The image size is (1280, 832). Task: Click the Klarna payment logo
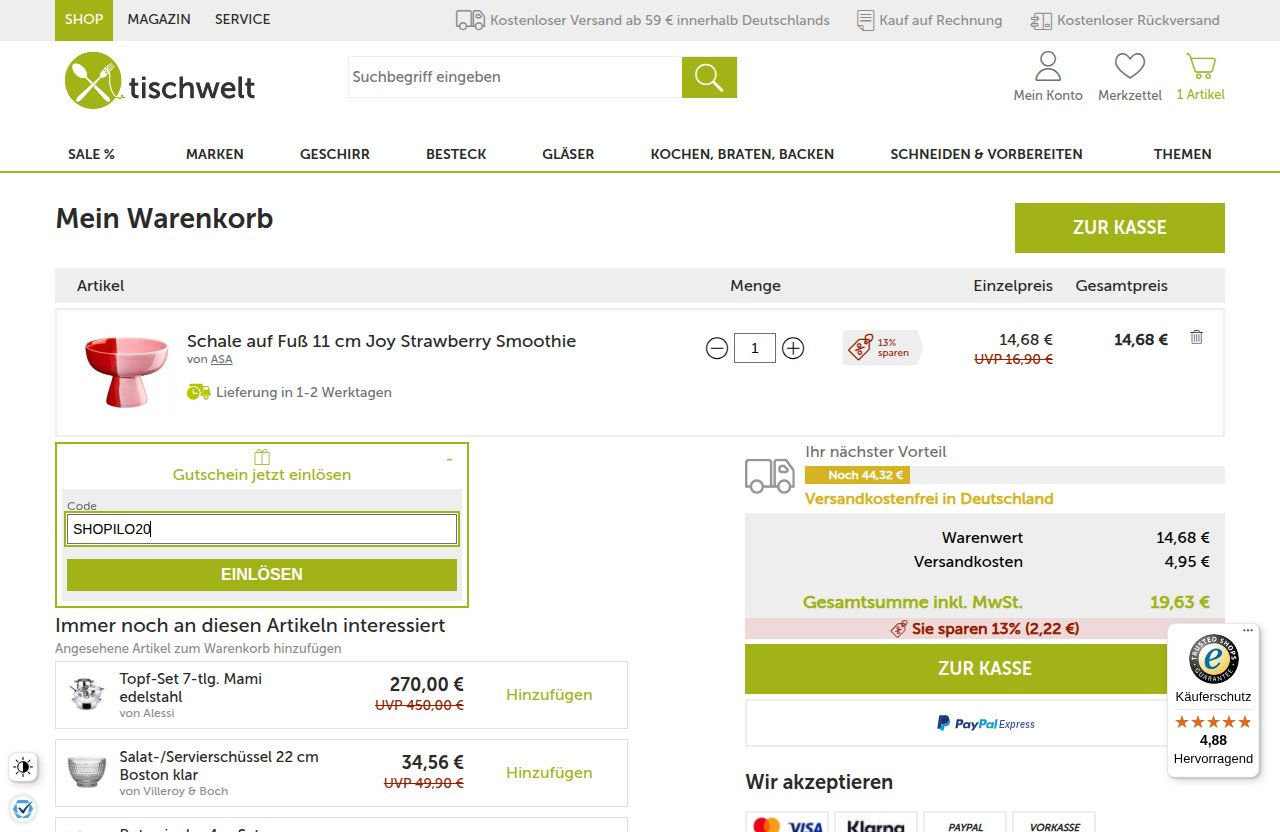[876, 826]
